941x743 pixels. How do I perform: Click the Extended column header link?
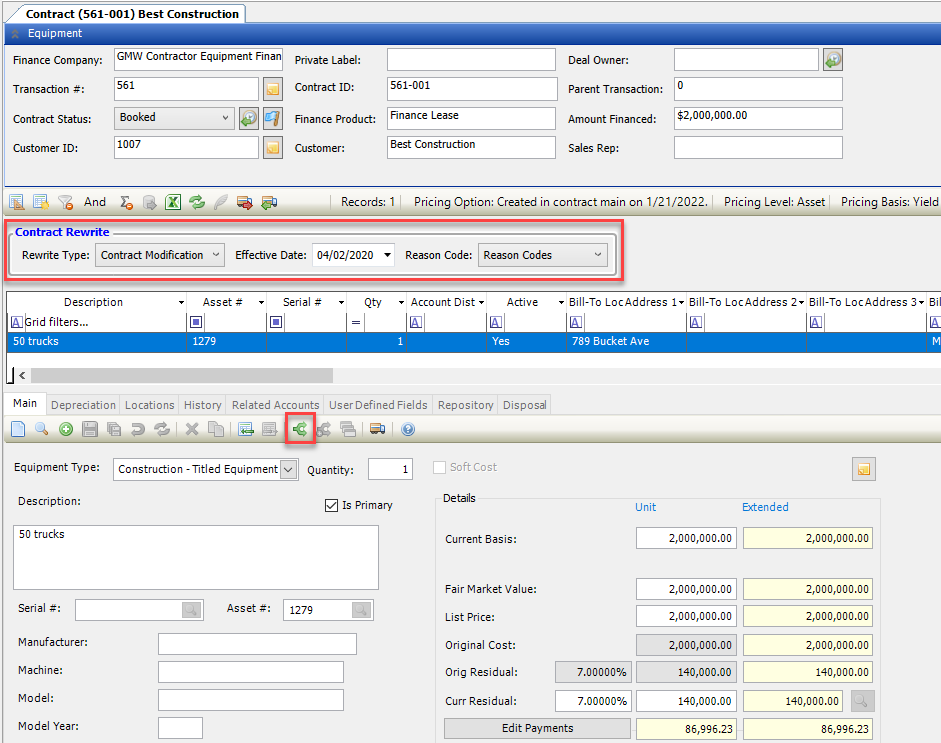coord(765,507)
